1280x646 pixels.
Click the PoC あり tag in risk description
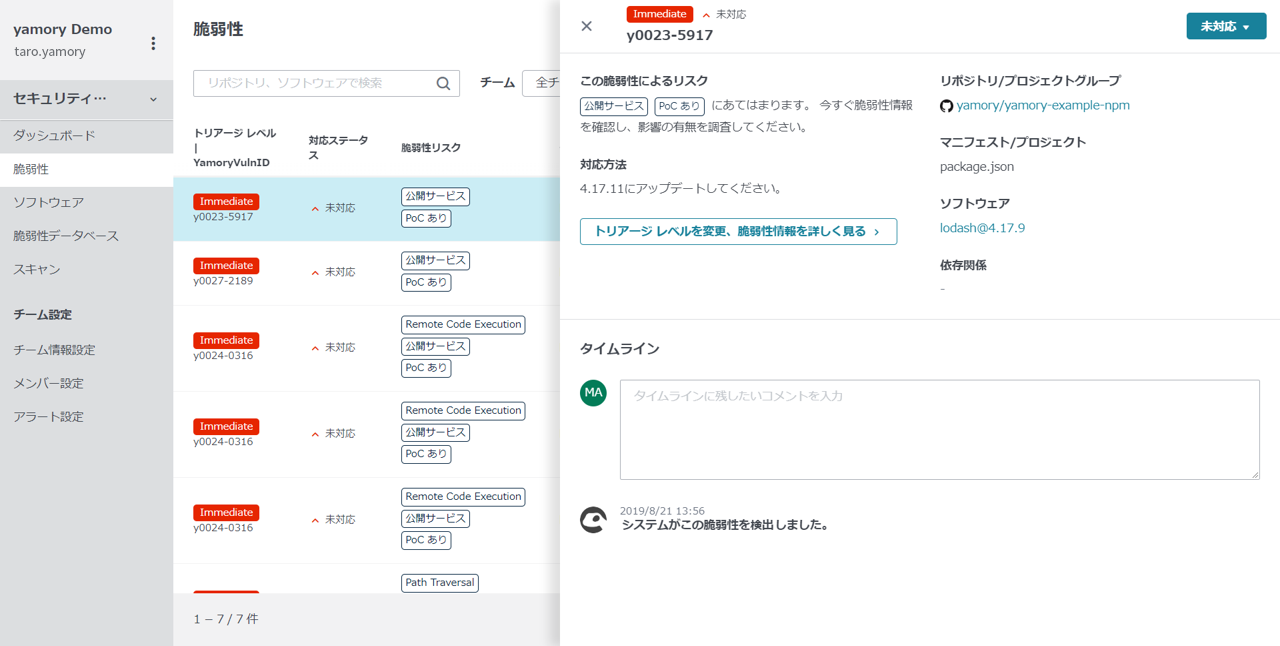(x=679, y=106)
